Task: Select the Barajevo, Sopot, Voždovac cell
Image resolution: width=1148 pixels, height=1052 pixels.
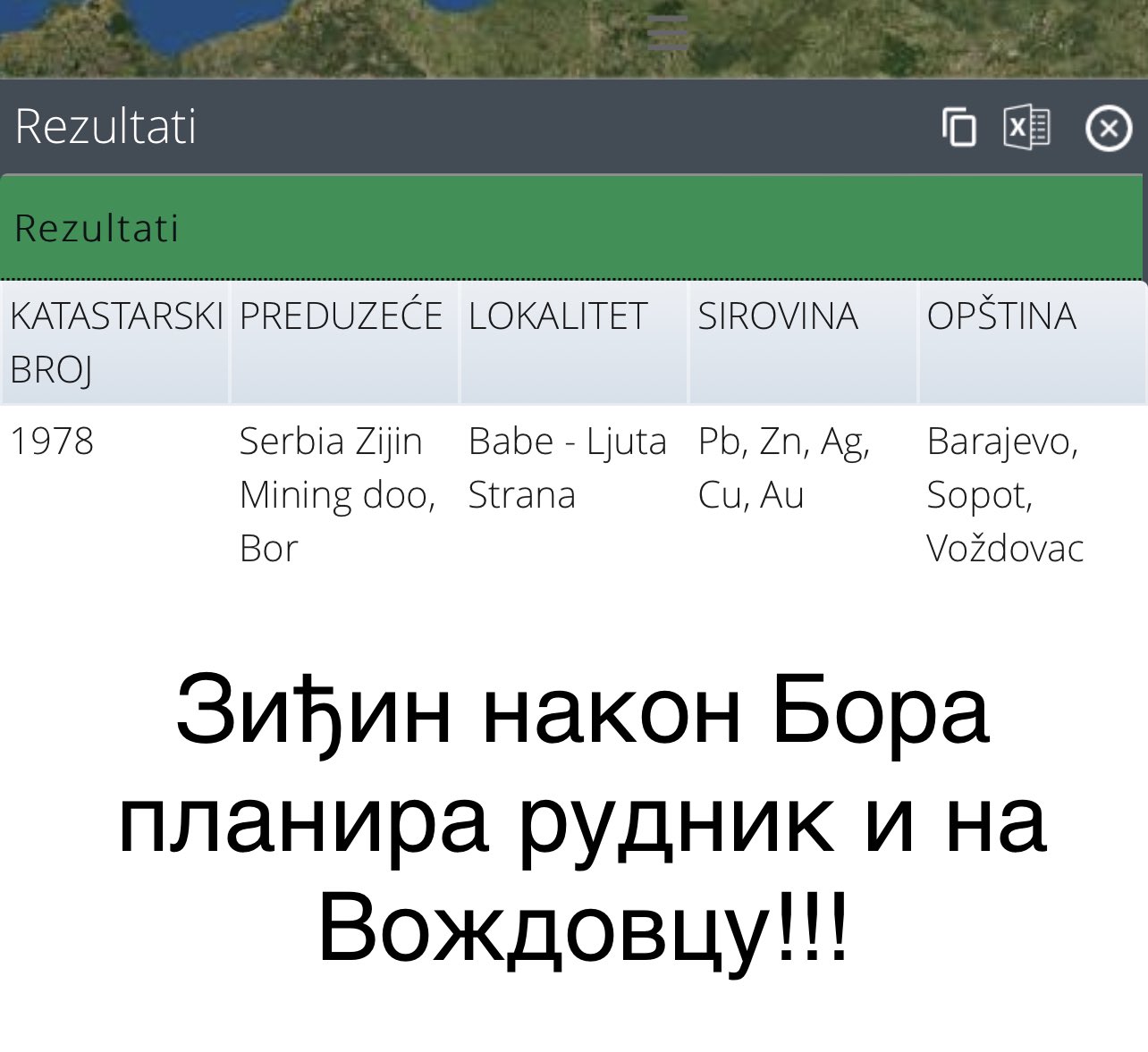Action: [1033, 494]
